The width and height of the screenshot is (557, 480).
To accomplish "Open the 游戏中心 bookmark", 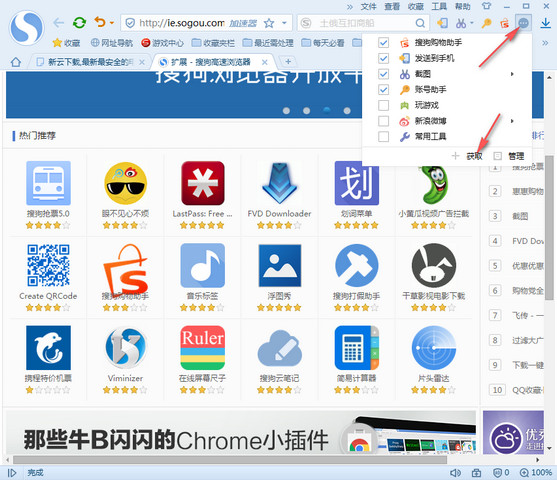I will (162, 43).
